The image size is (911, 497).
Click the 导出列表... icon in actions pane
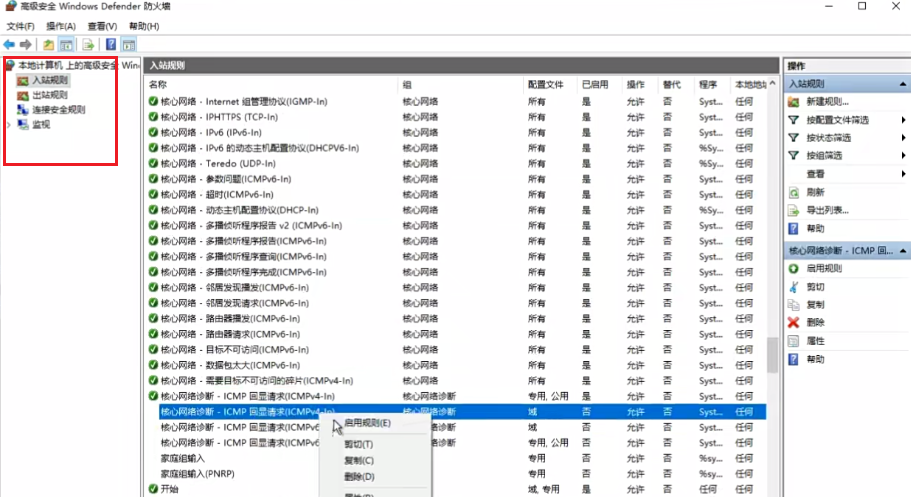click(793, 210)
